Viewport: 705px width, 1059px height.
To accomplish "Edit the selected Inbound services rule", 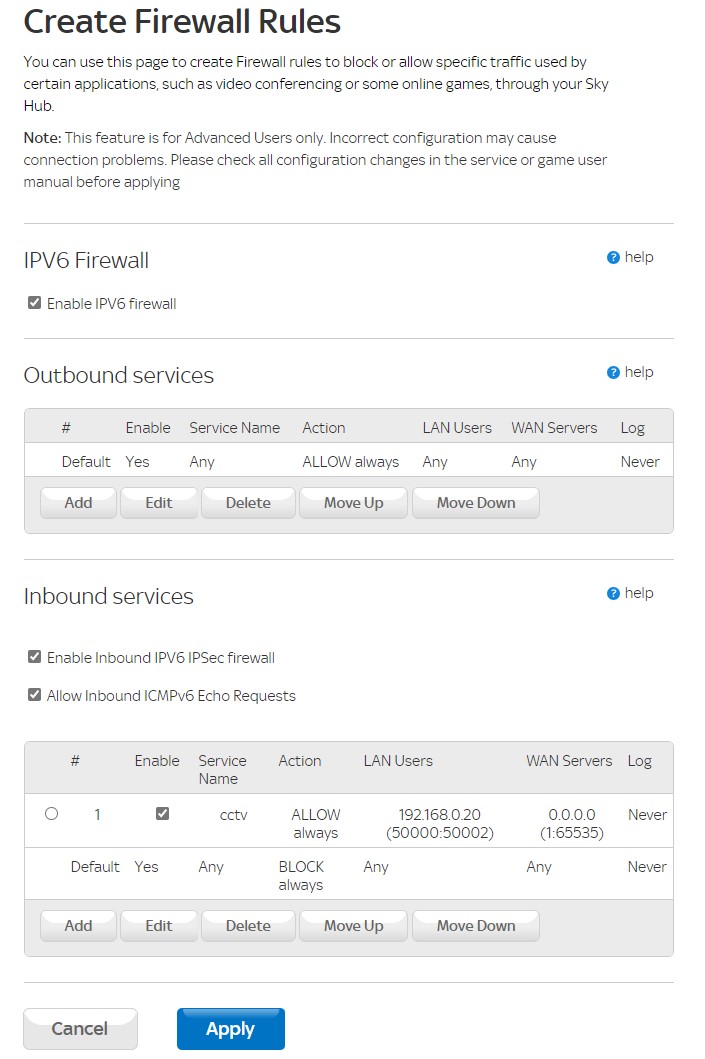I will click(x=159, y=926).
